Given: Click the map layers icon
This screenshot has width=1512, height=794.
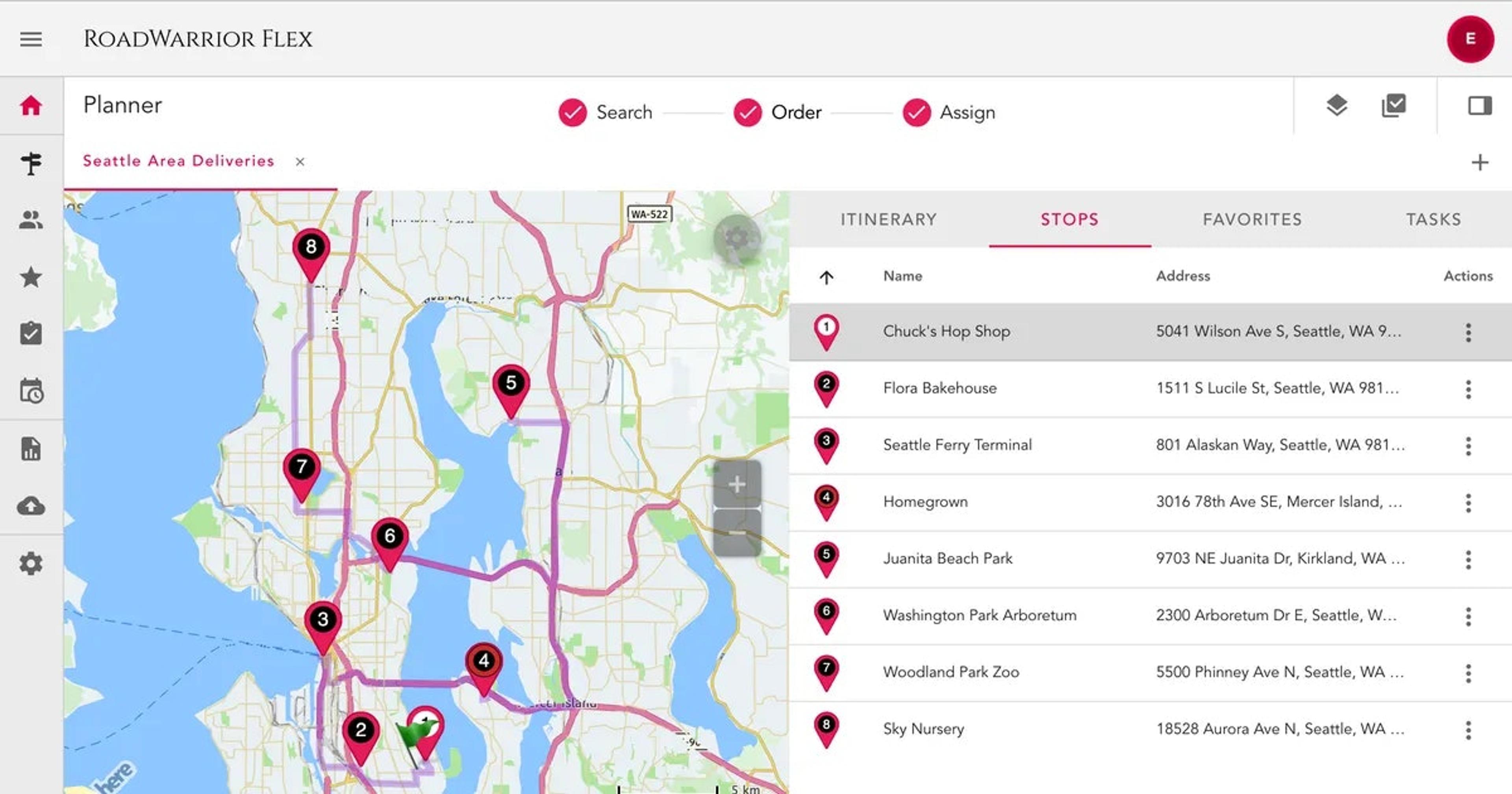Looking at the screenshot, I should point(1336,106).
